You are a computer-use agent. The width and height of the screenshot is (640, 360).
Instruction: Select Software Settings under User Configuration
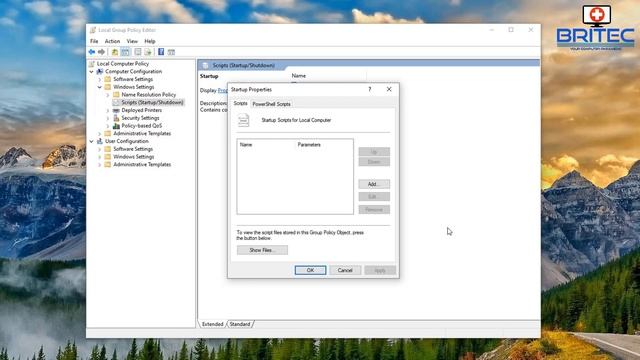point(133,149)
